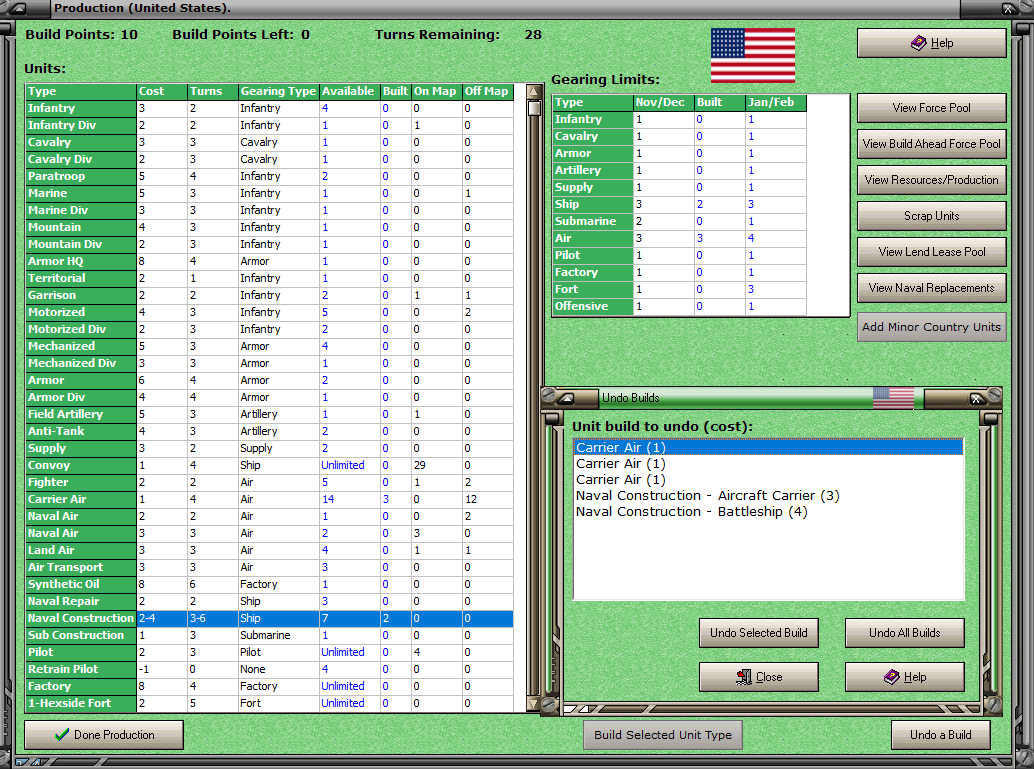Select the 1-Hexside Fort unit row
This screenshot has height=769, width=1034.
[x=269, y=704]
